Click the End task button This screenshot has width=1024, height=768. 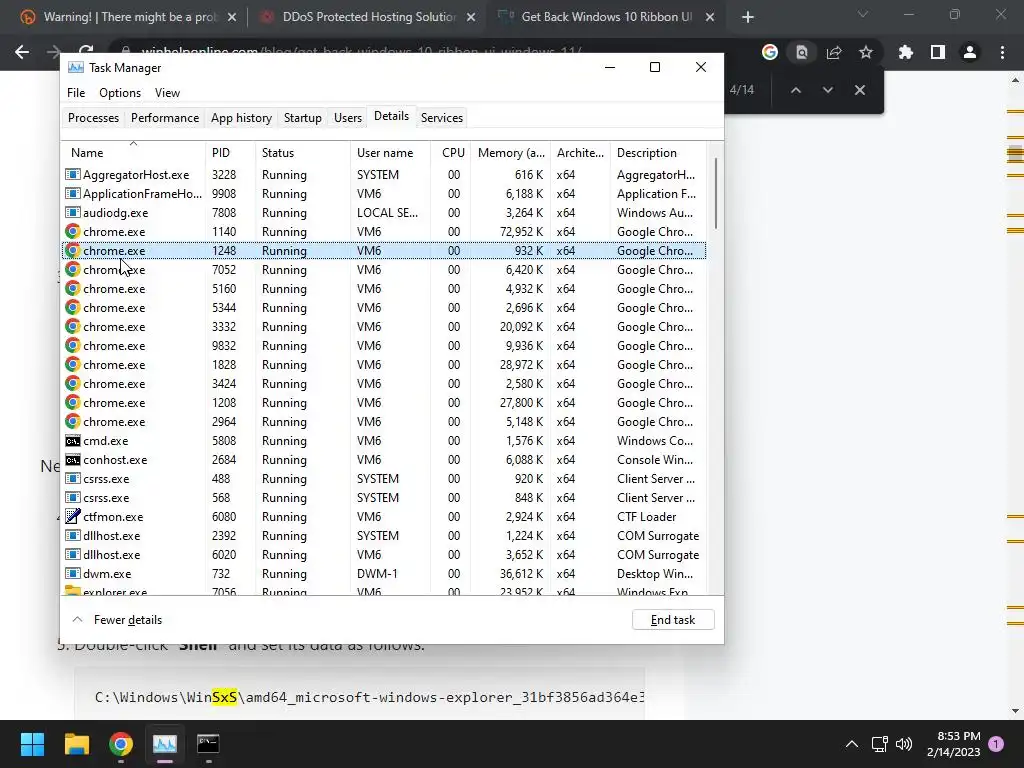tap(673, 620)
